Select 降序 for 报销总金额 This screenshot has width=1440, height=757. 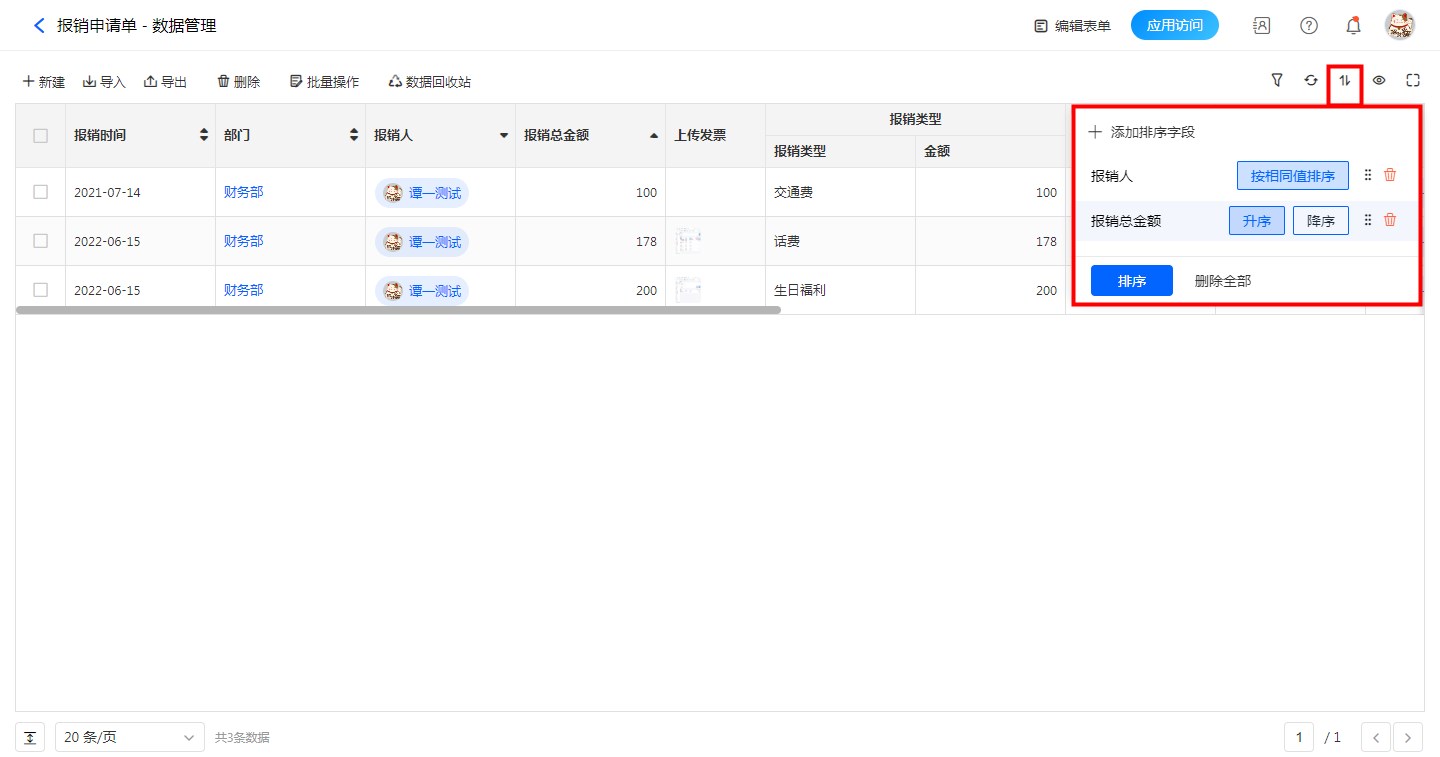[x=1320, y=221]
